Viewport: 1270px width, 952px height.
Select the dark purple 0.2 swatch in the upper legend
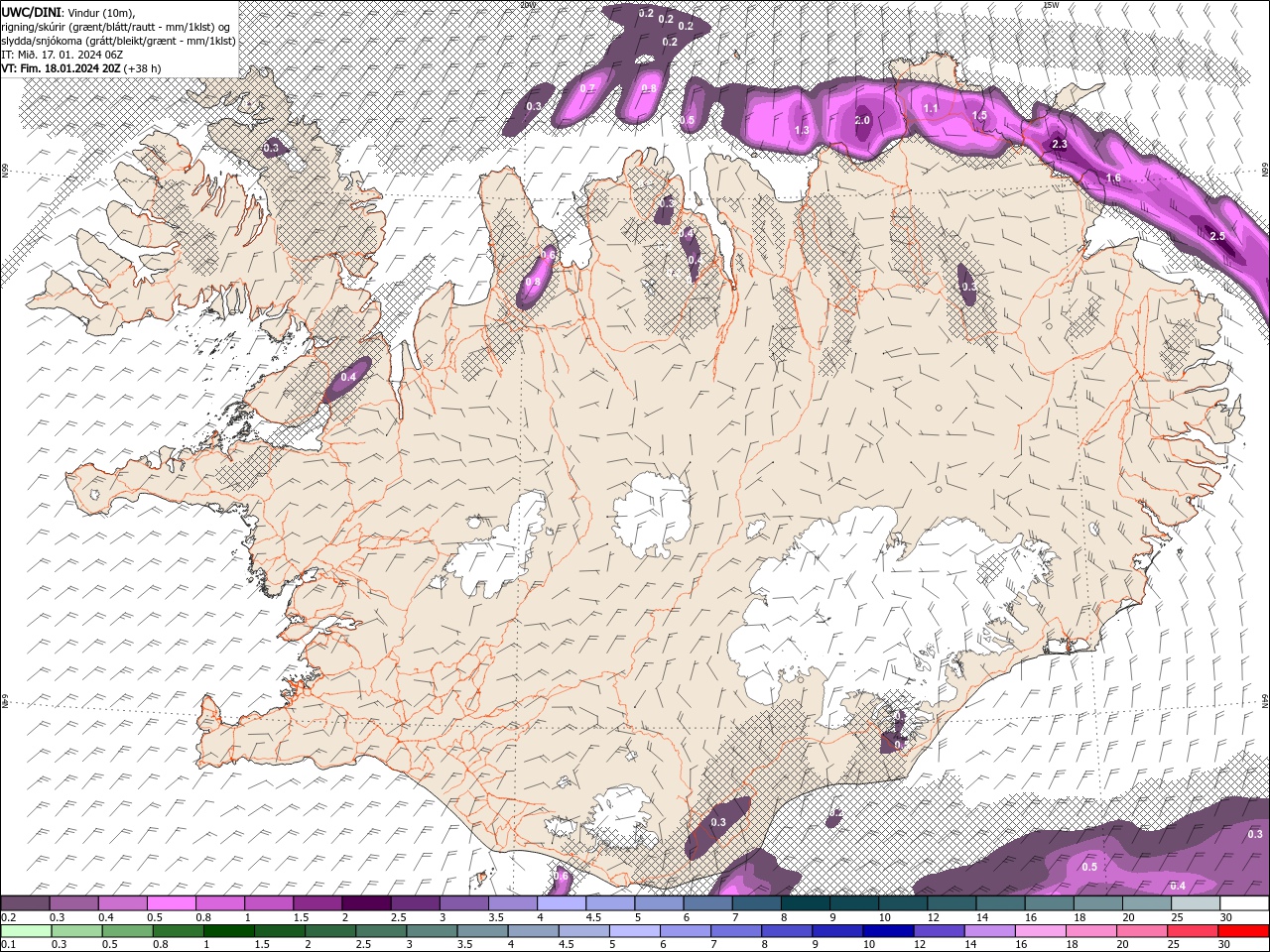click(x=26, y=903)
